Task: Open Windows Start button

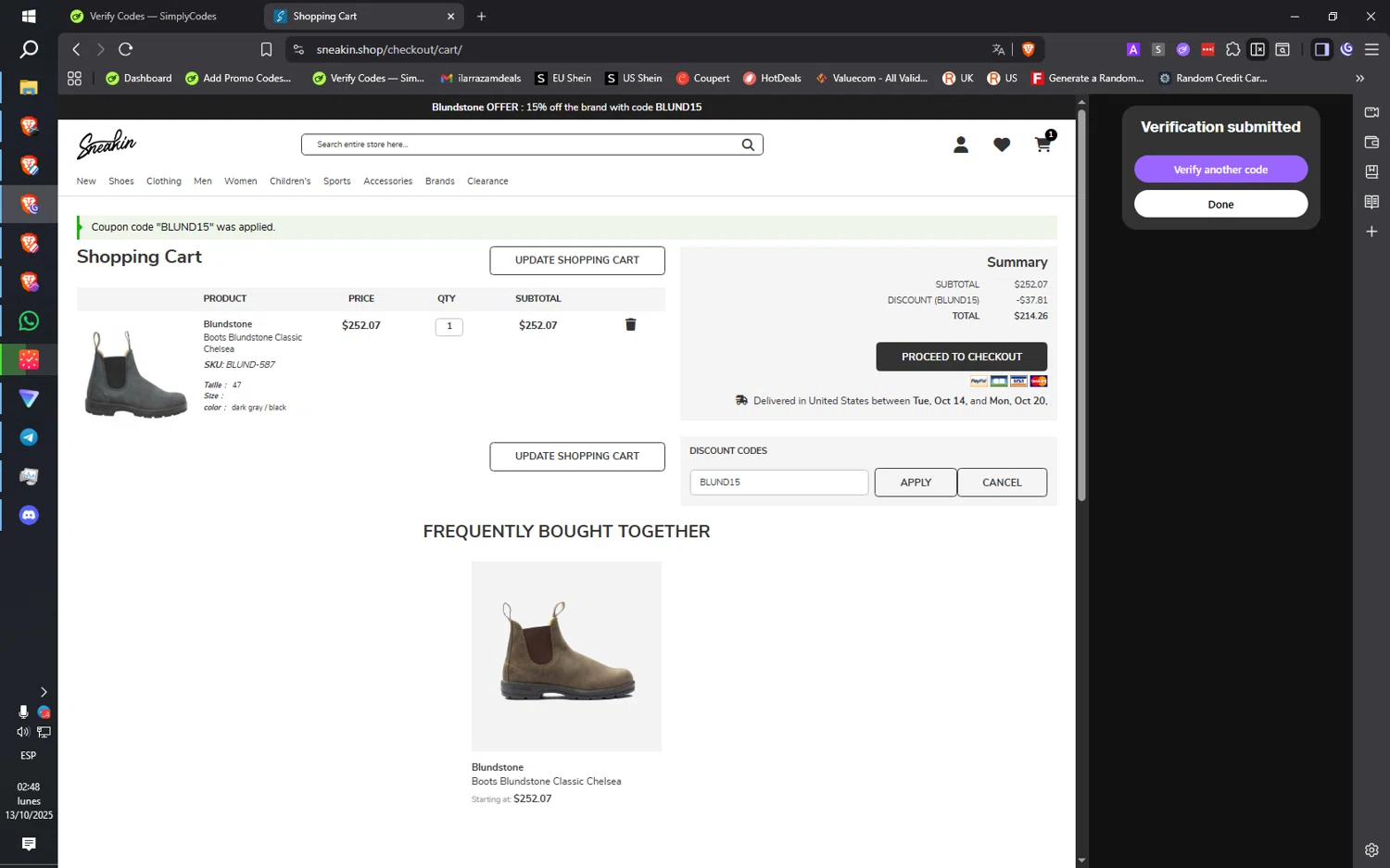Action: coord(29,16)
